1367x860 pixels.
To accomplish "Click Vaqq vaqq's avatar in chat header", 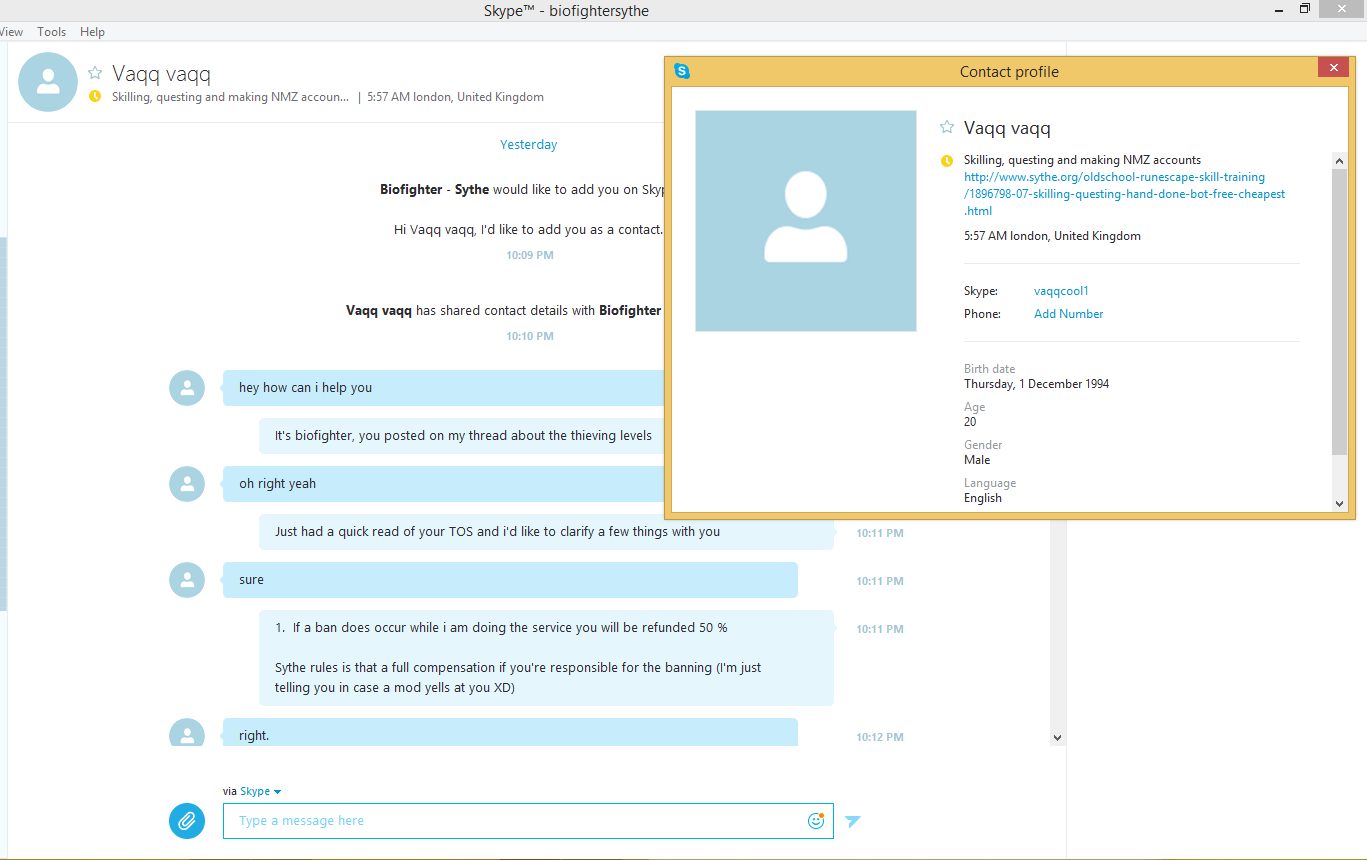I will (48, 82).
